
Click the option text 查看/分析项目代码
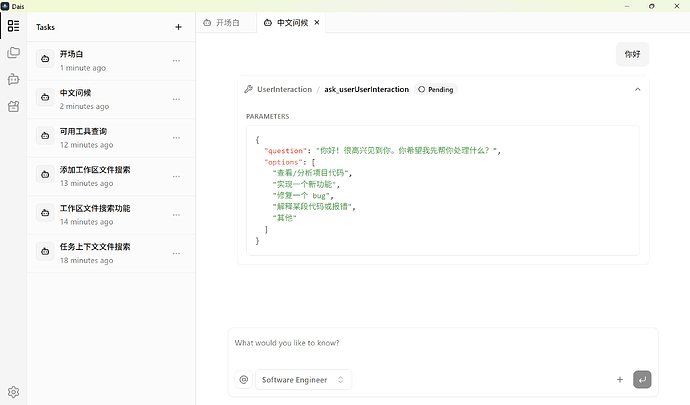312,173
